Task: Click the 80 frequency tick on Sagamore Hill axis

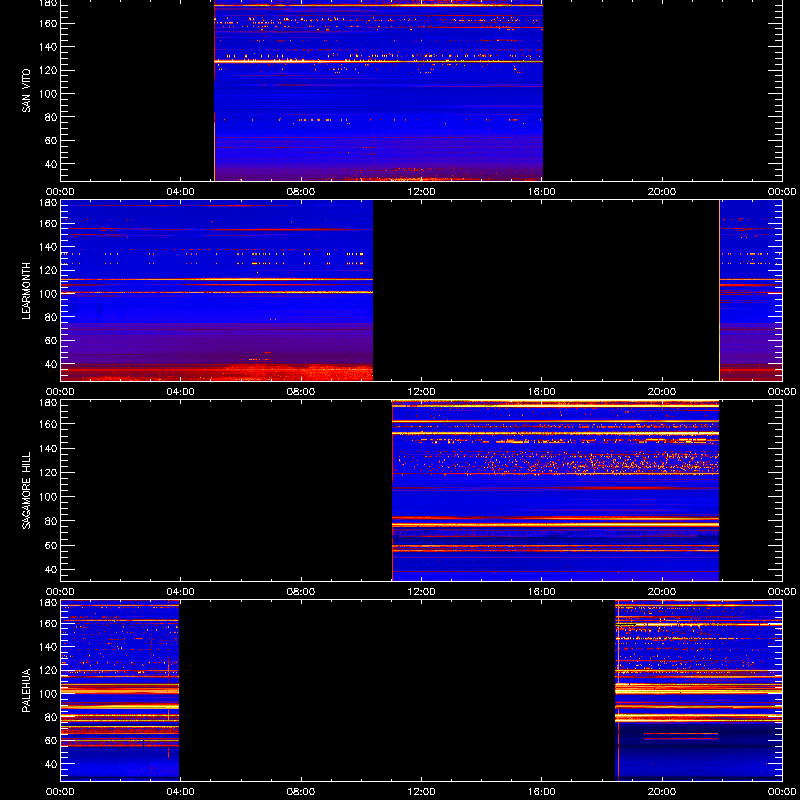Action: [53, 521]
